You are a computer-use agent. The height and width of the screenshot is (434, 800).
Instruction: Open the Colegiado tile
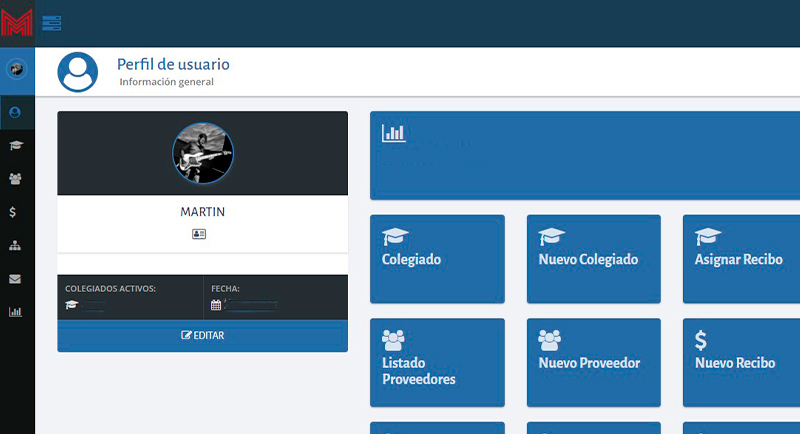coord(437,258)
